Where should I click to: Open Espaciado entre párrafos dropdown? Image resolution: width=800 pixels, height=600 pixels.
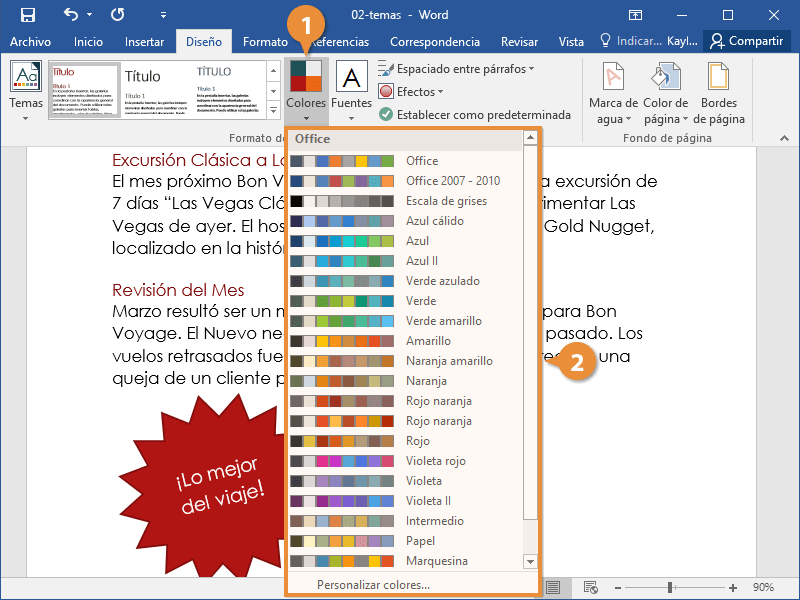click(x=456, y=69)
